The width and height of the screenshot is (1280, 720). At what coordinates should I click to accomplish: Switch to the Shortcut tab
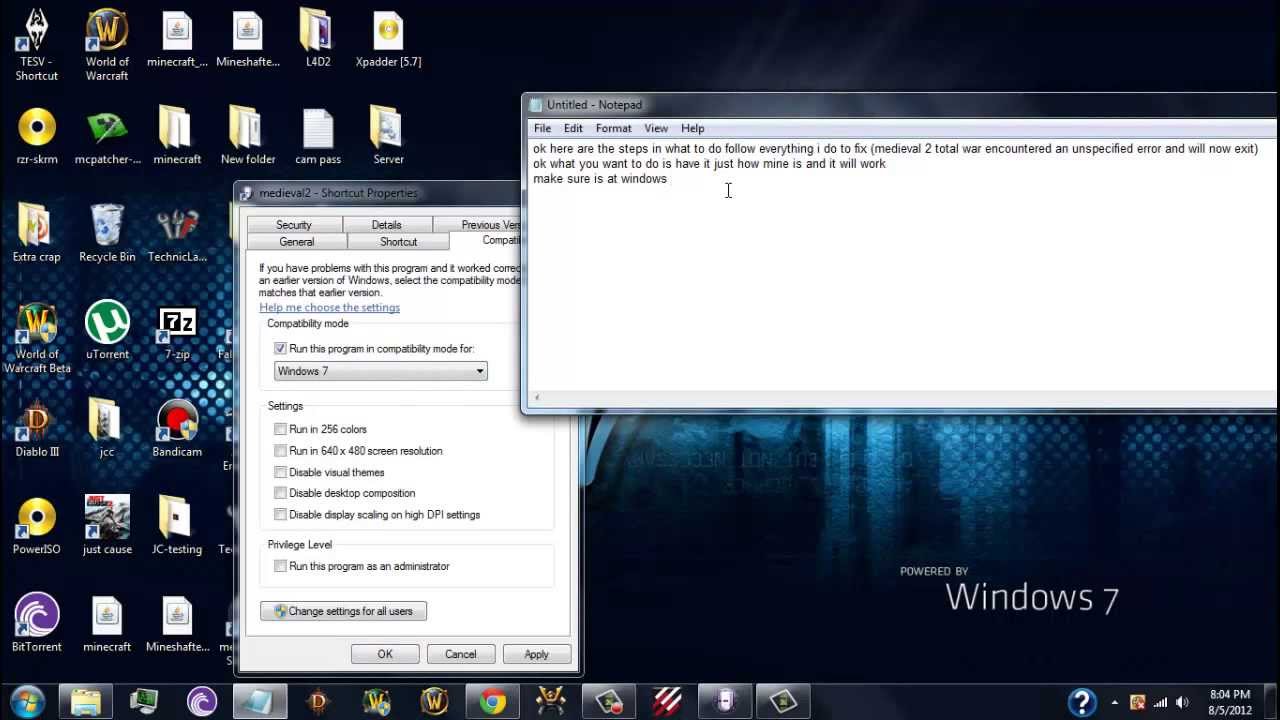point(398,242)
